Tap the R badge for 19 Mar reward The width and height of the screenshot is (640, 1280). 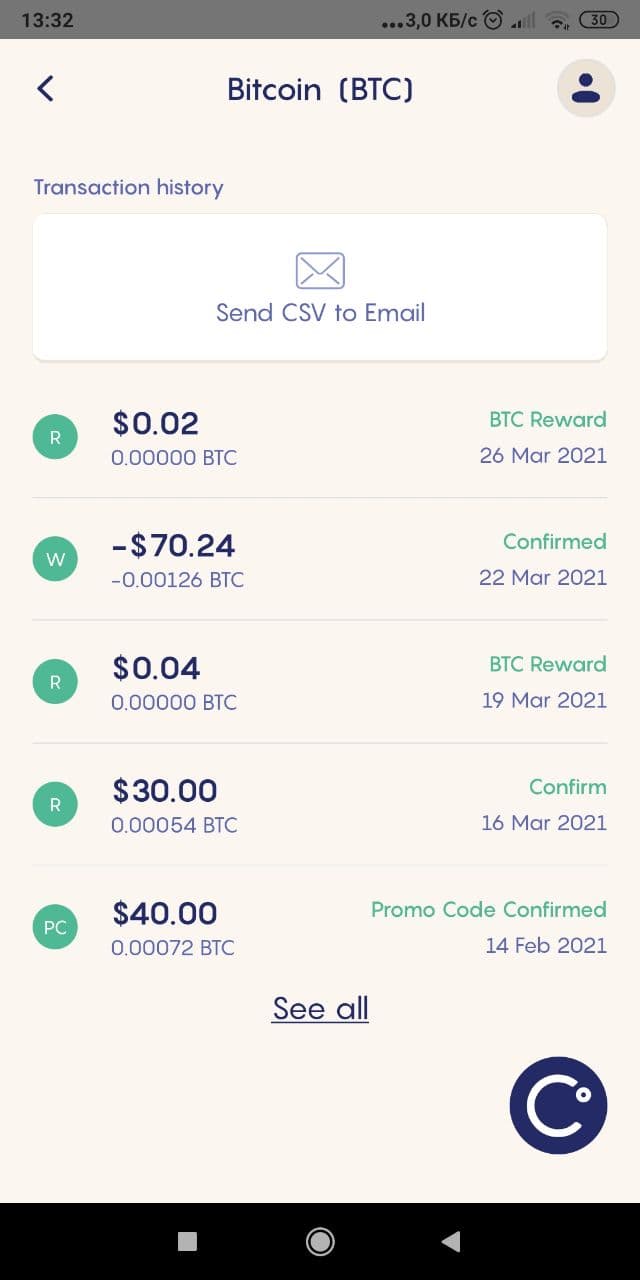tap(55, 682)
